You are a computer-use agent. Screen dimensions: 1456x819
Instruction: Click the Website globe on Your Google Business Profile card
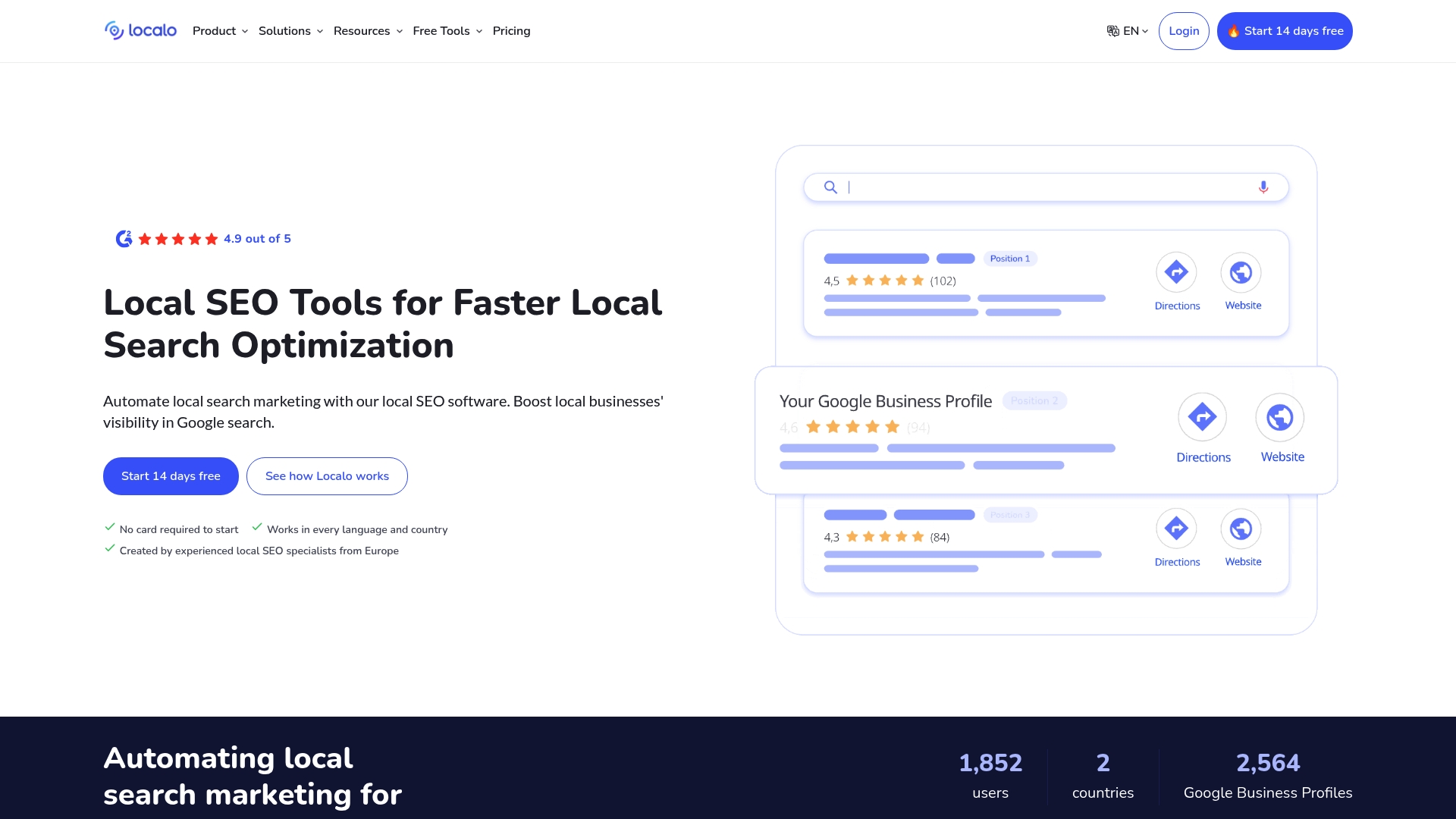[x=1280, y=416]
